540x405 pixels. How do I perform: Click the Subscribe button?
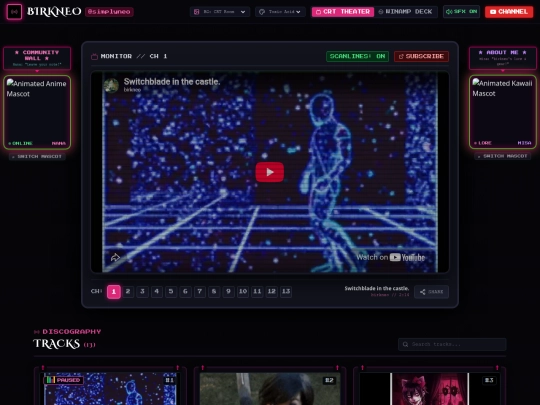[x=421, y=56]
